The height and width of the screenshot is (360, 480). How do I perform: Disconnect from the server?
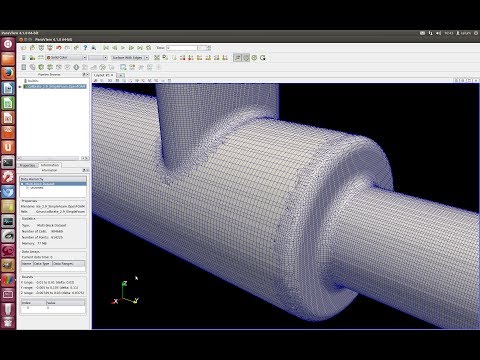pos(50,48)
